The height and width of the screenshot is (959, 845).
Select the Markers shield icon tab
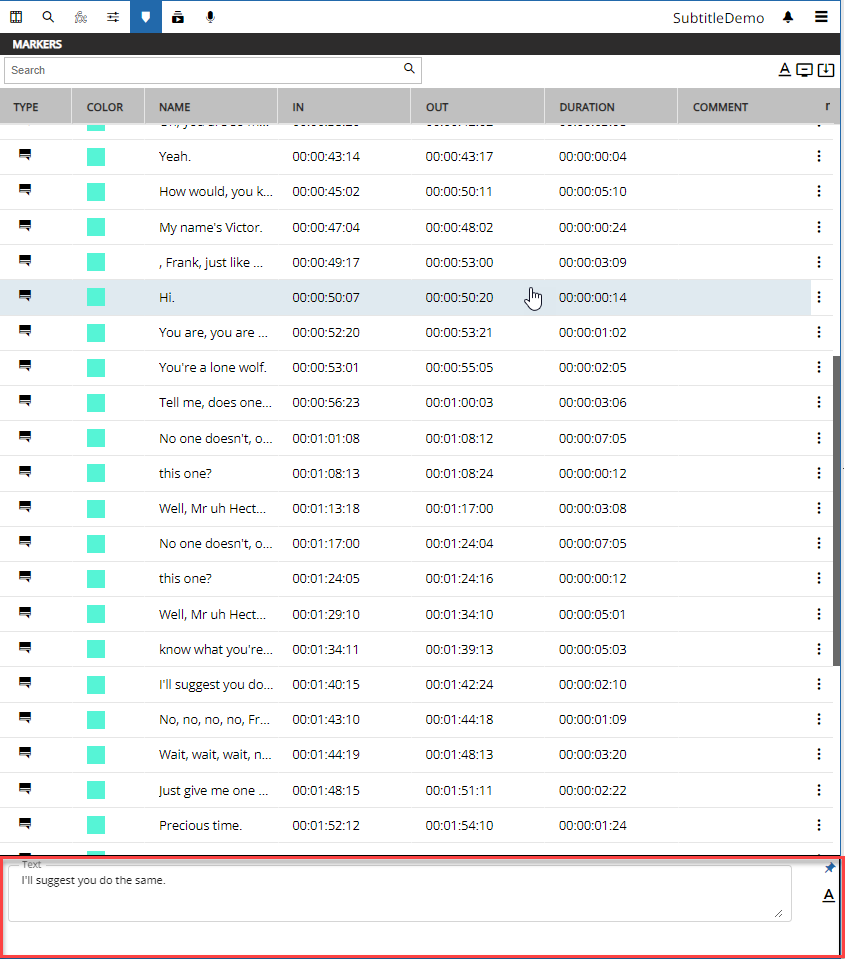coord(146,17)
